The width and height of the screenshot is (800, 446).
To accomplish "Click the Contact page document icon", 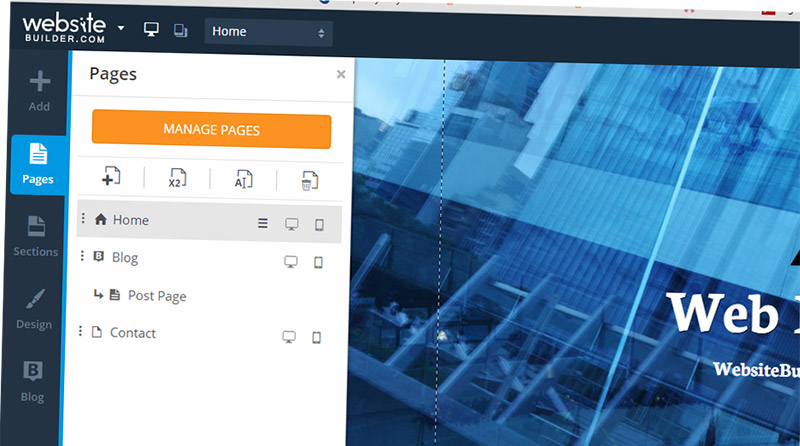I will [96, 332].
